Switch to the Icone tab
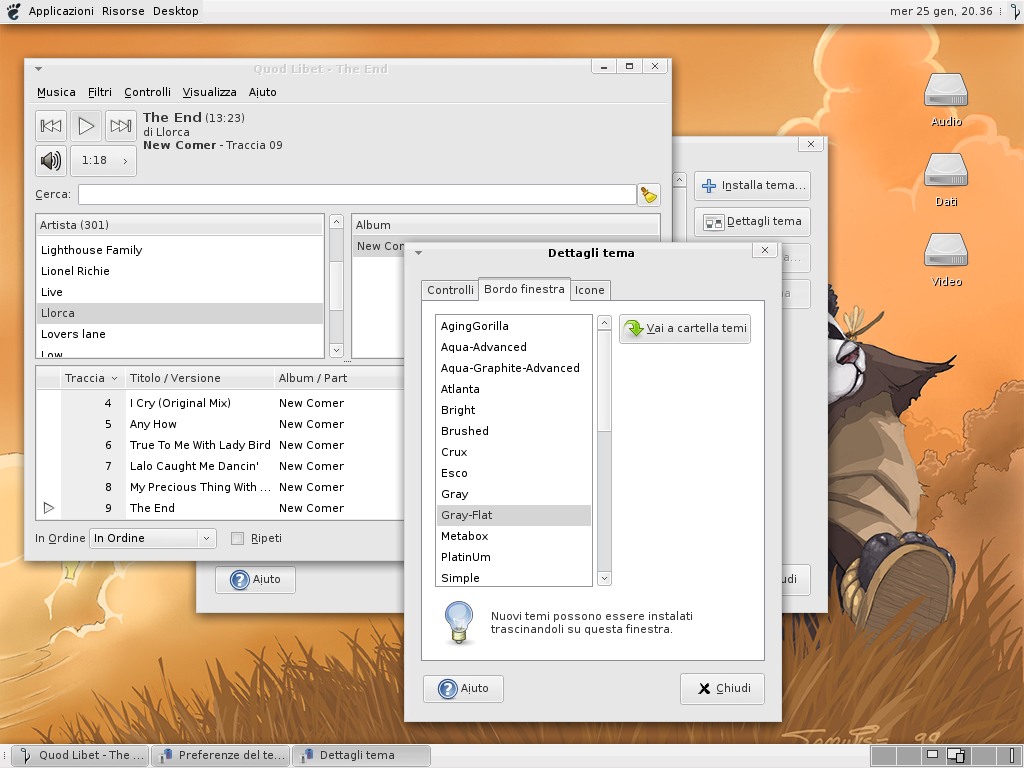Image resolution: width=1024 pixels, height=768 pixels. point(590,290)
